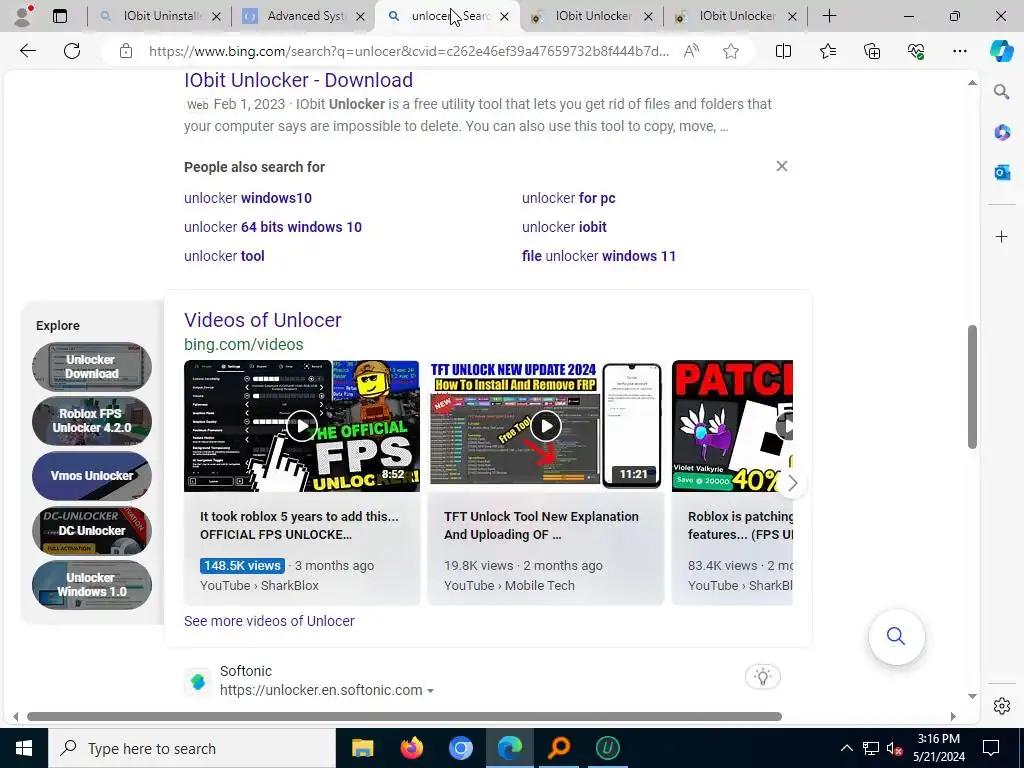View site information lock icon
The image size is (1024, 768).
coord(126,51)
